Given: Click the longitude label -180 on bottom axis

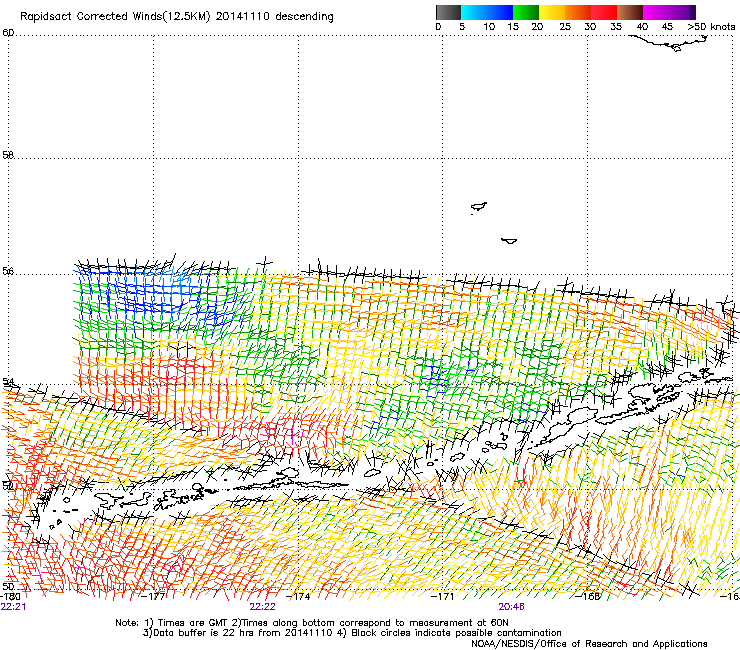Looking at the screenshot, I should (x=10, y=596).
